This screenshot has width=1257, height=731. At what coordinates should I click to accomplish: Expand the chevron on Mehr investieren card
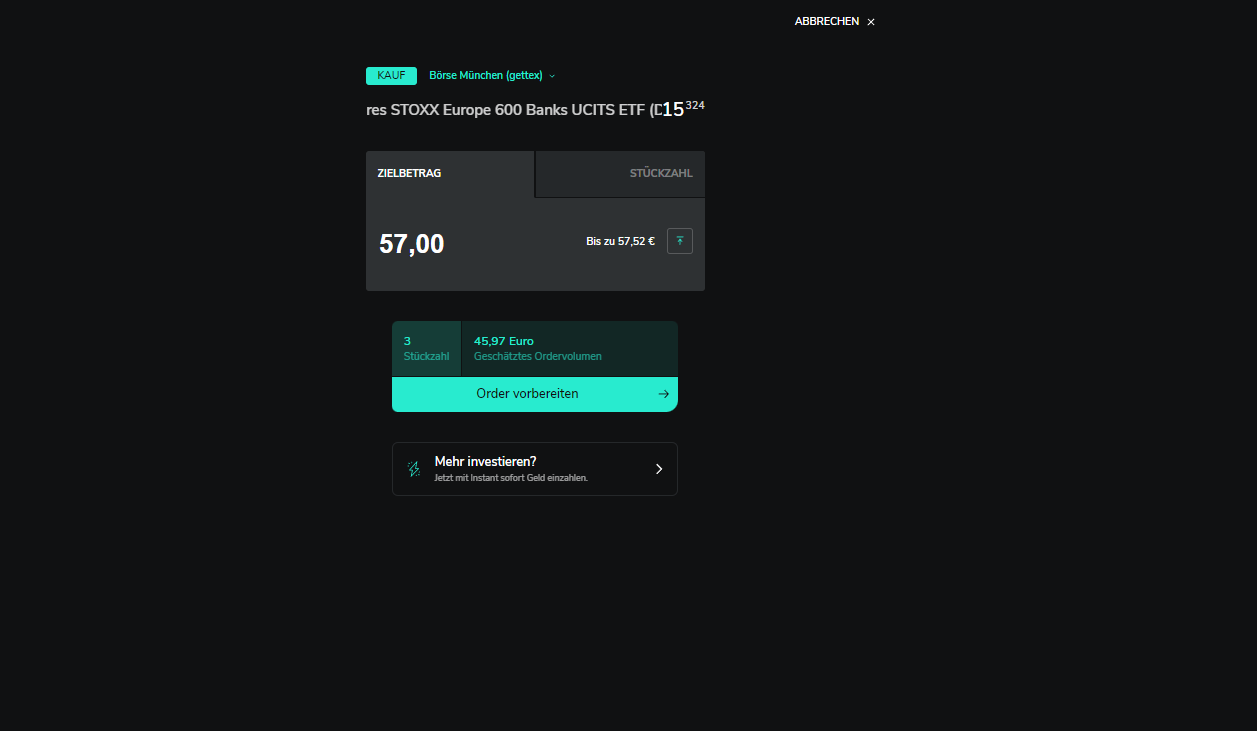[x=658, y=469]
